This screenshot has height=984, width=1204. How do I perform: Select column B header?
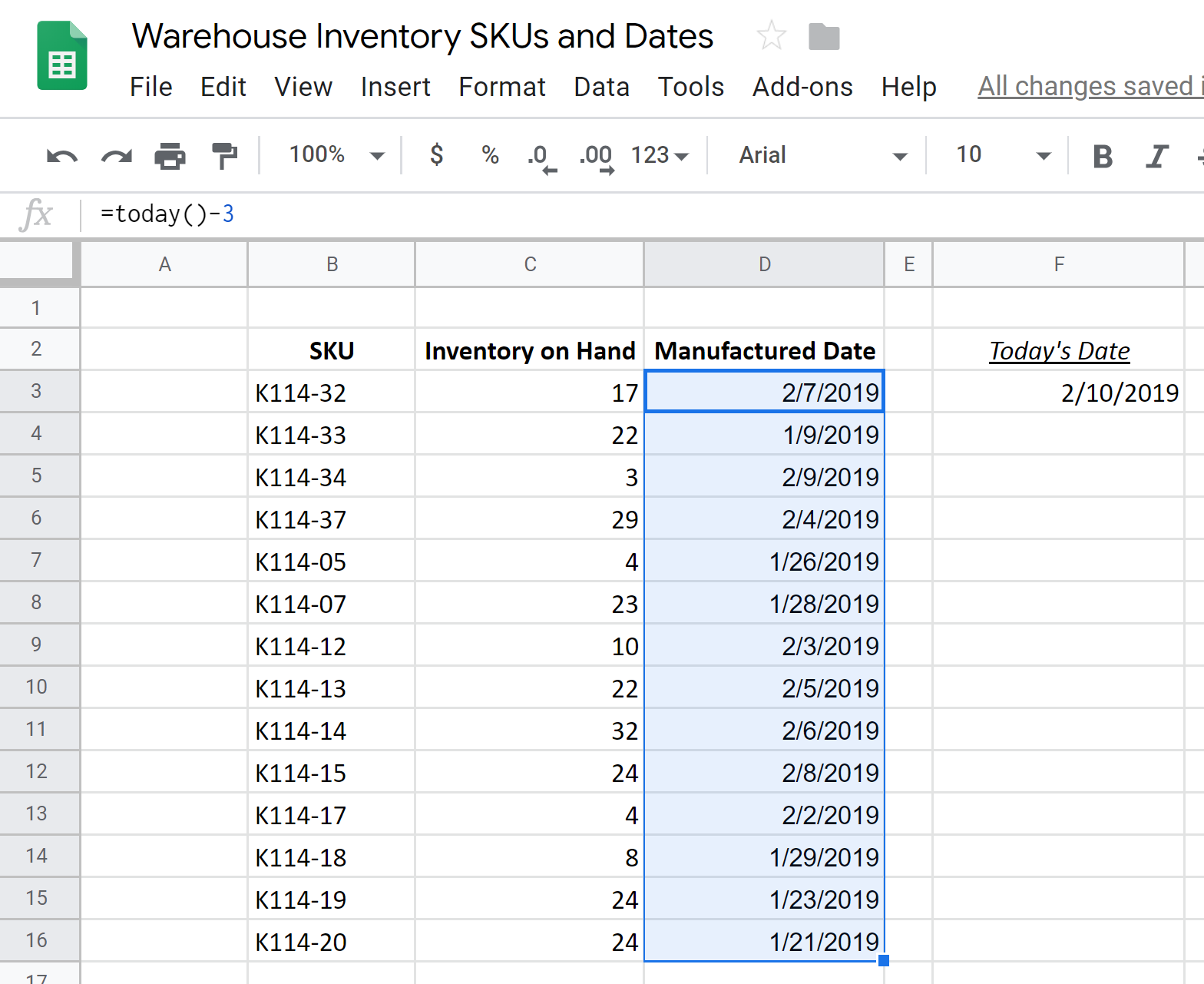coord(332,264)
